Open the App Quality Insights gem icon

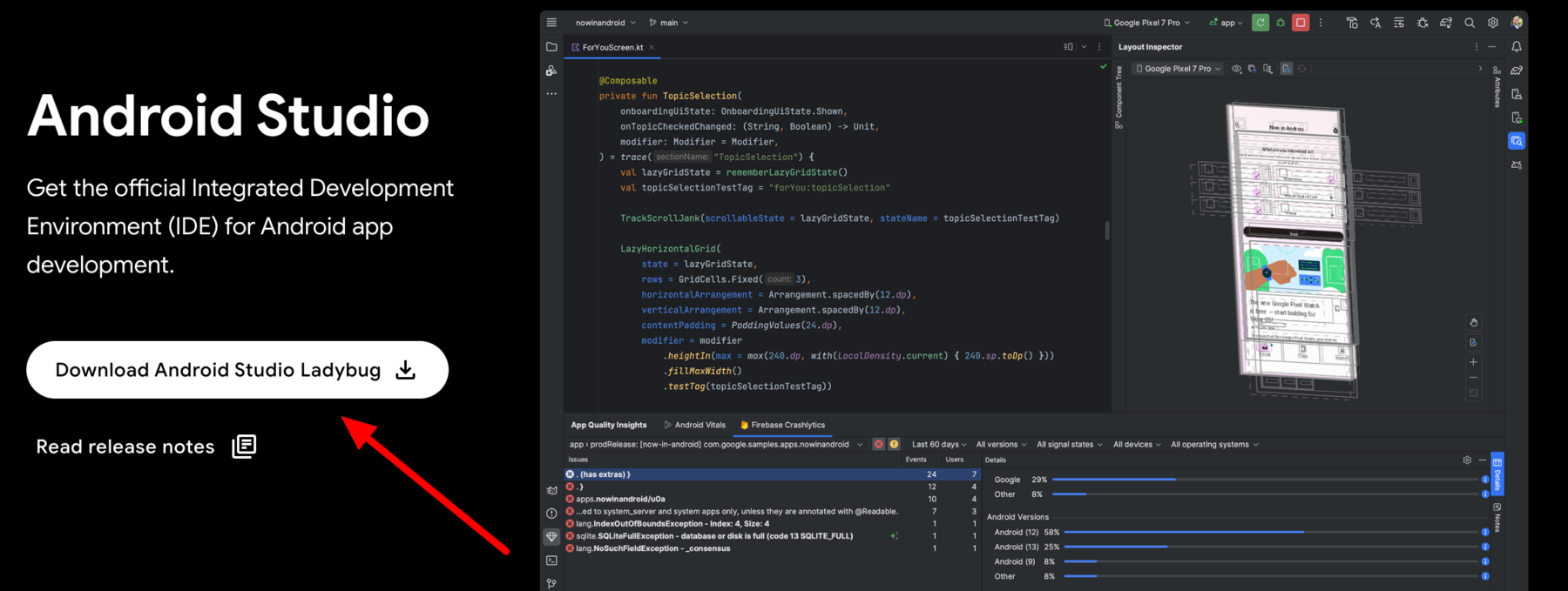click(x=551, y=537)
